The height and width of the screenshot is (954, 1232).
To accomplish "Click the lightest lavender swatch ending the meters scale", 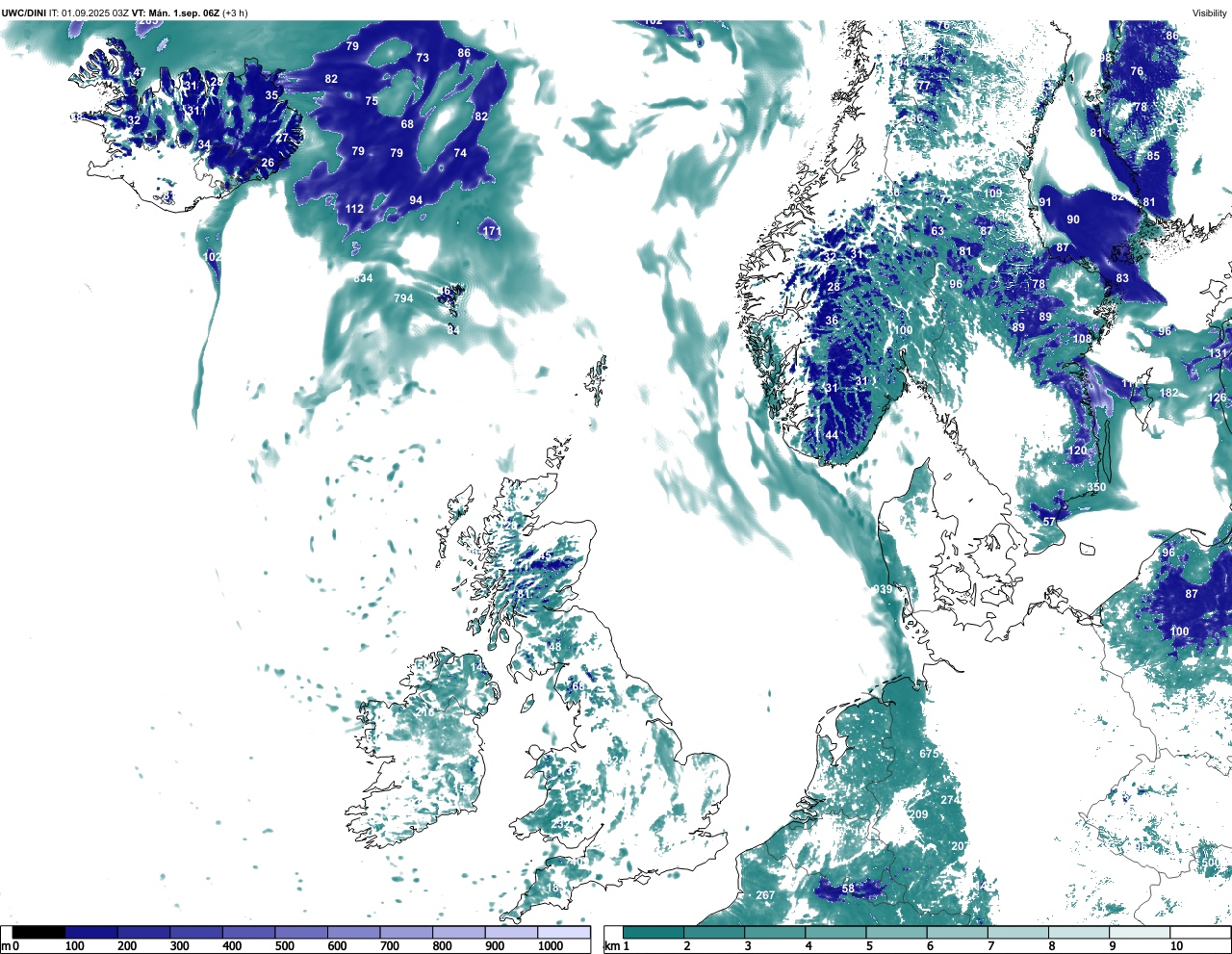I will click(564, 933).
